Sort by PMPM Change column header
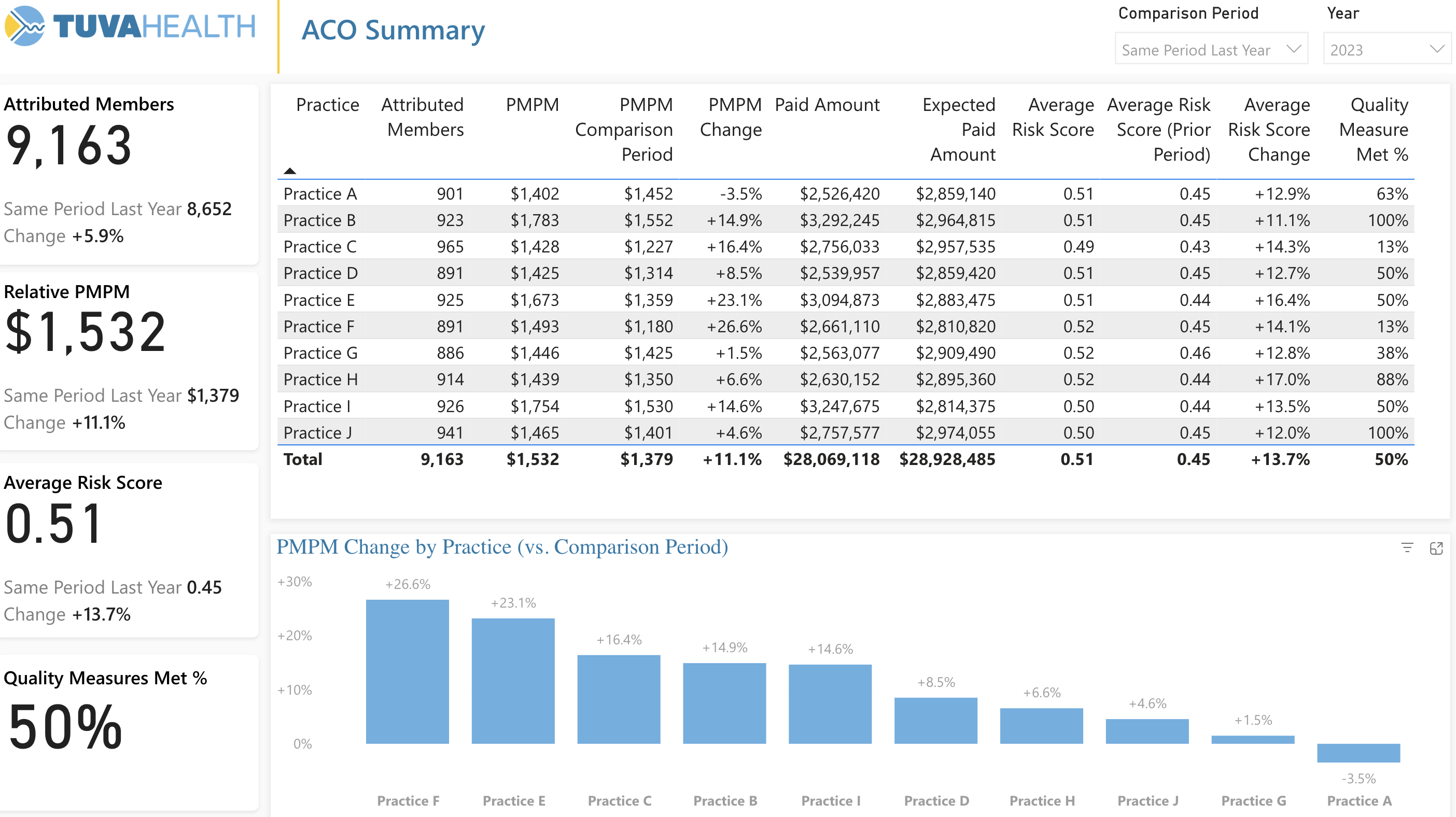This screenshot has width=1456, height=817. [730, 117]
